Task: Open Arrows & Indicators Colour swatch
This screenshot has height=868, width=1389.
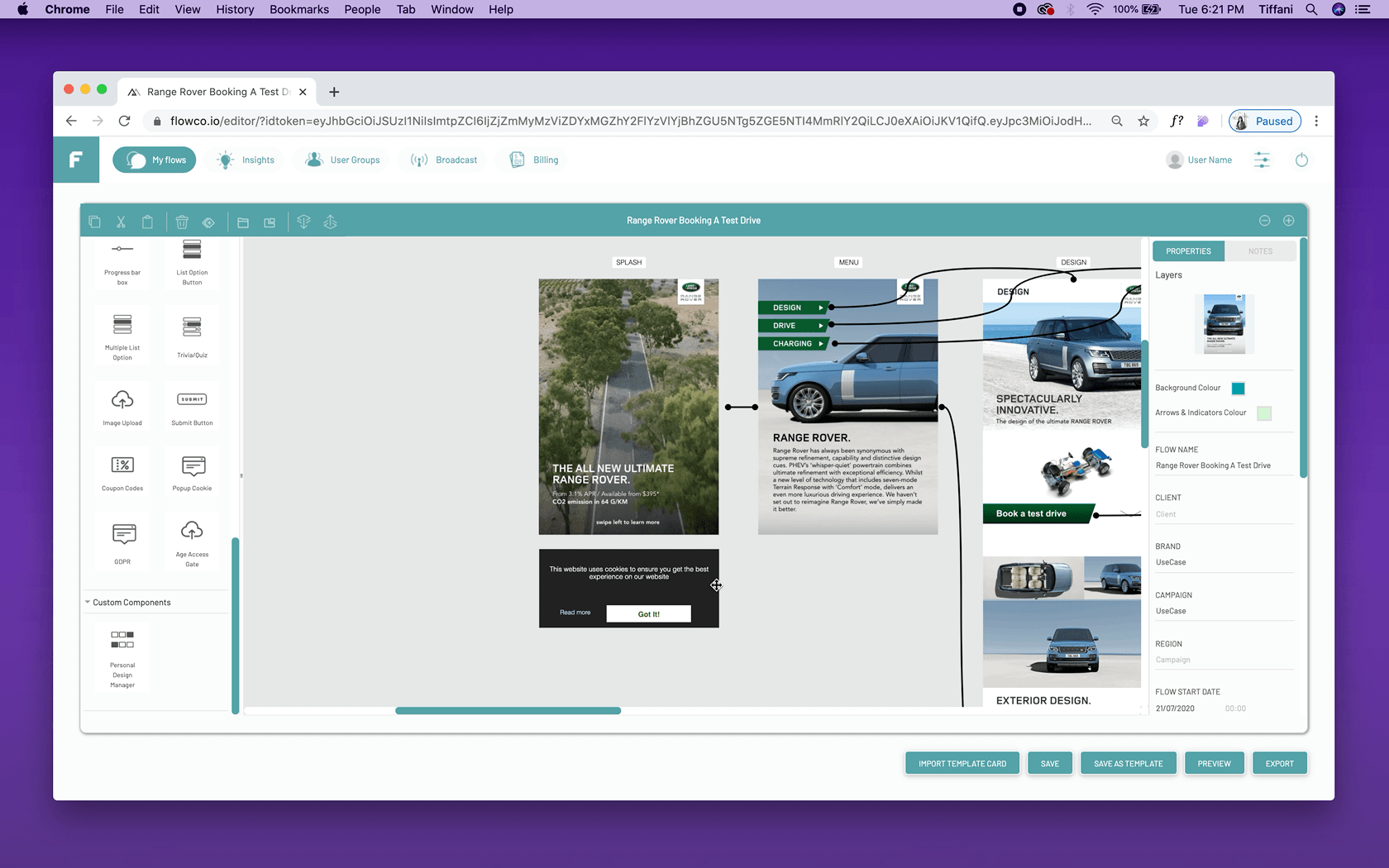Action: [1264, 413]
